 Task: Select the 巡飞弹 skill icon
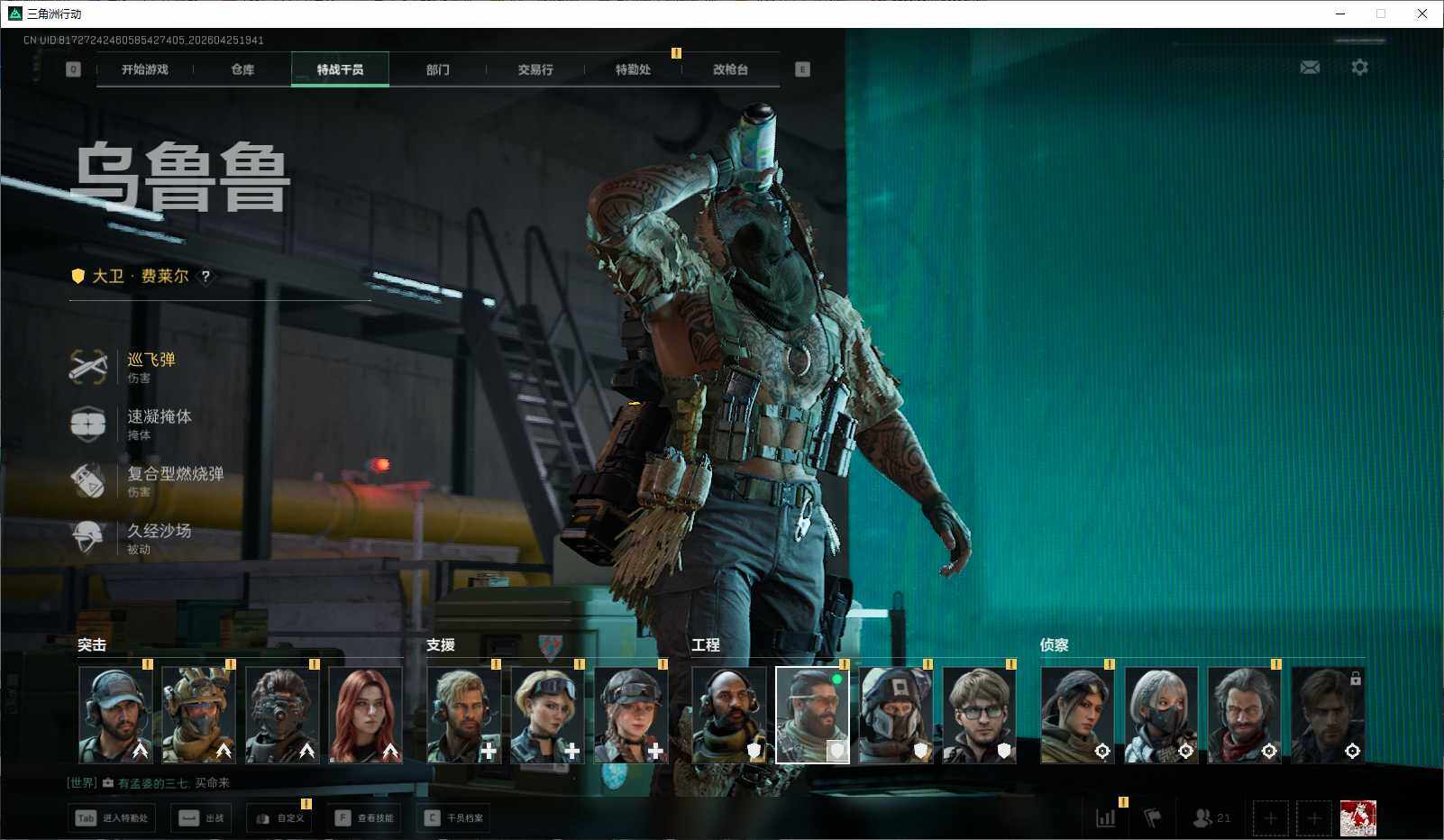point(87,367)
